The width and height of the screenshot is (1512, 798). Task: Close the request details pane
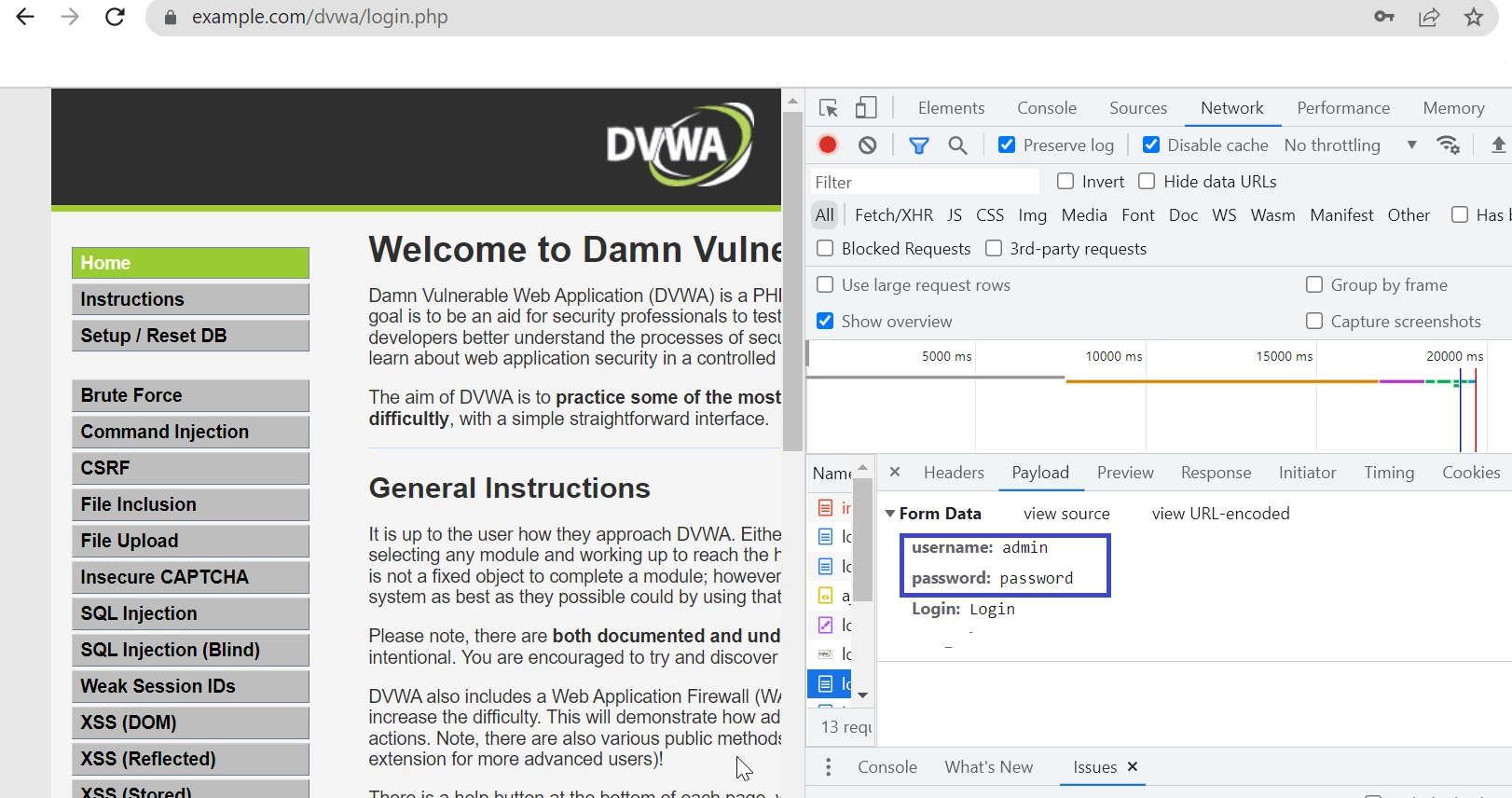point(895,472)
